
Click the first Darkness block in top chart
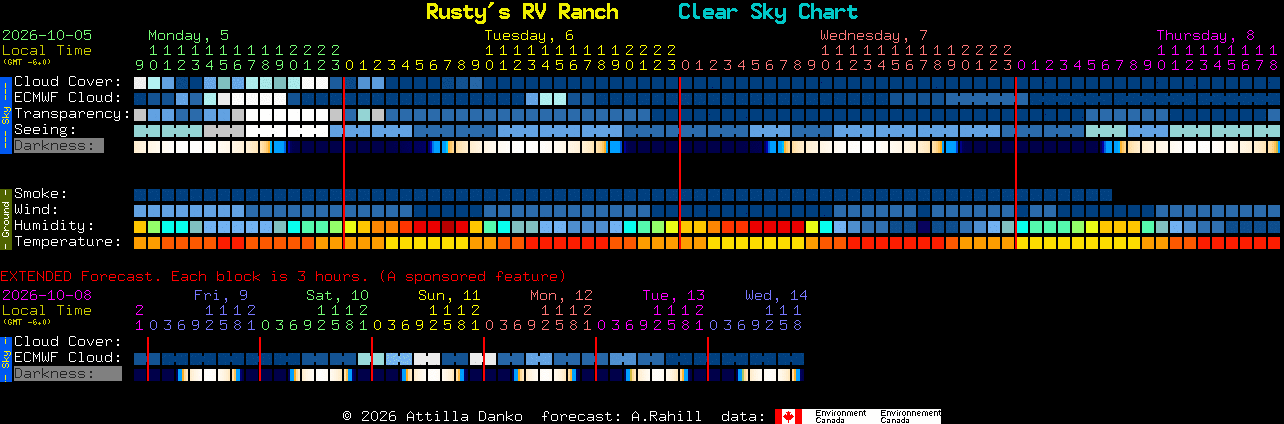[140, 146]
